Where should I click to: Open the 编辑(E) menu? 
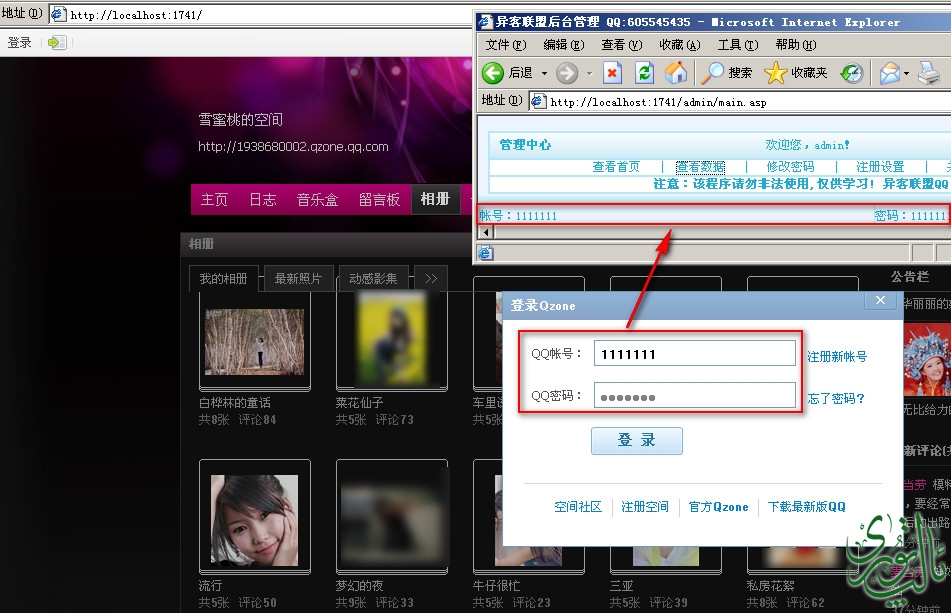pos(564,45)
